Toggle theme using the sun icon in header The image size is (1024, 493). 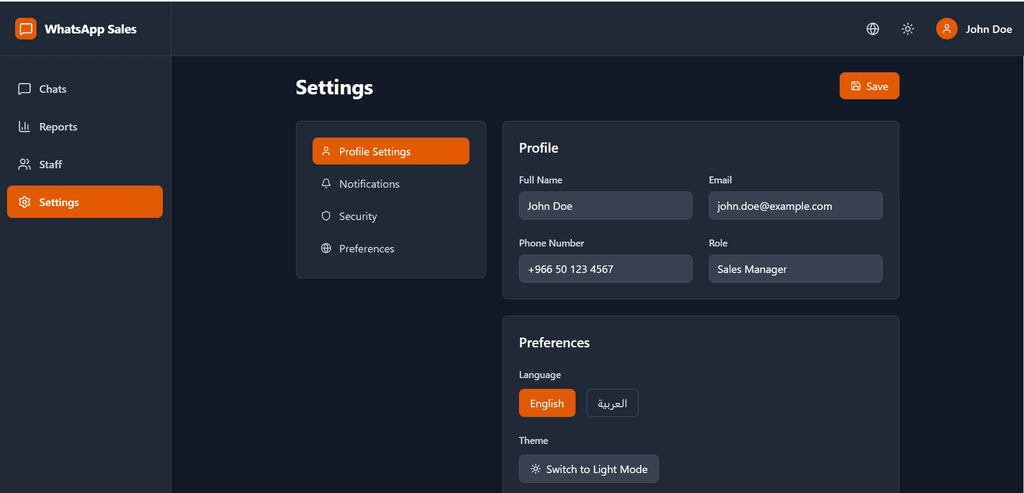[907, 29]
